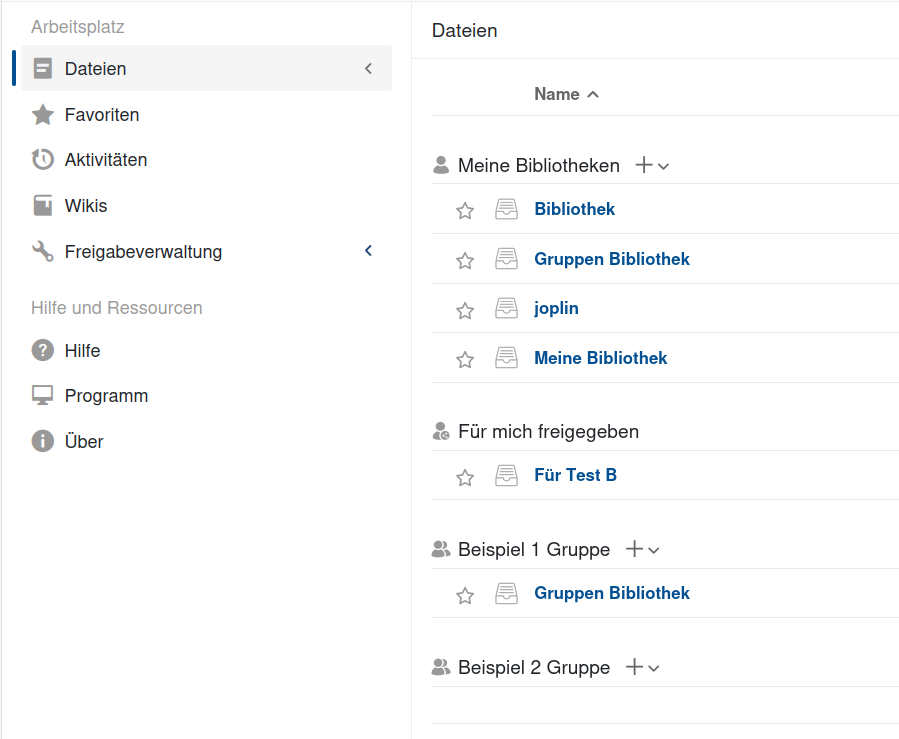The image size is (899, 739).
Task: Reverse sorting with the Name column arrow
Action: [x=592, y=93]
